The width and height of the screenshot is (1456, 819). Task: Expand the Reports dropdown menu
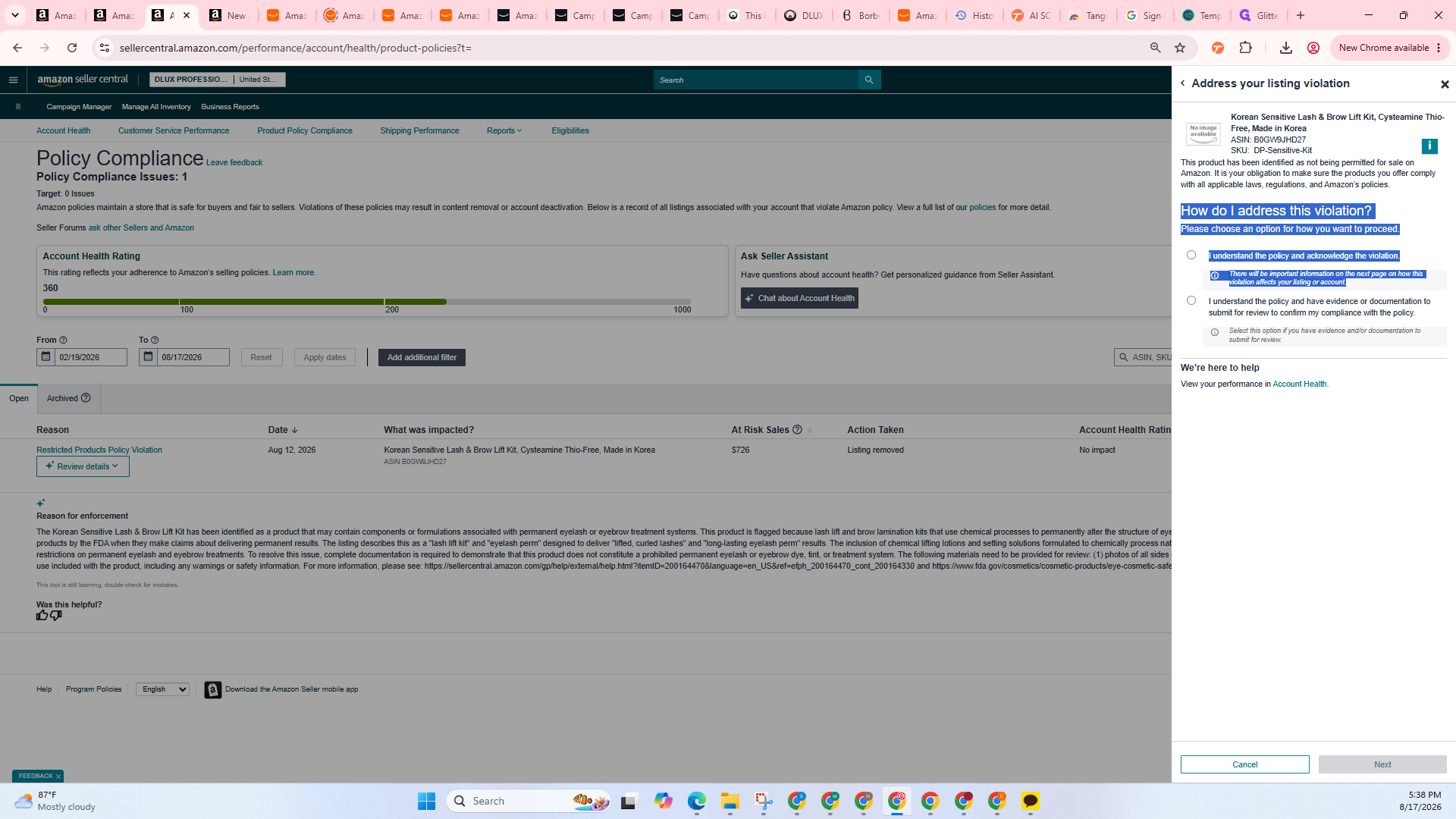click(504, 131)
